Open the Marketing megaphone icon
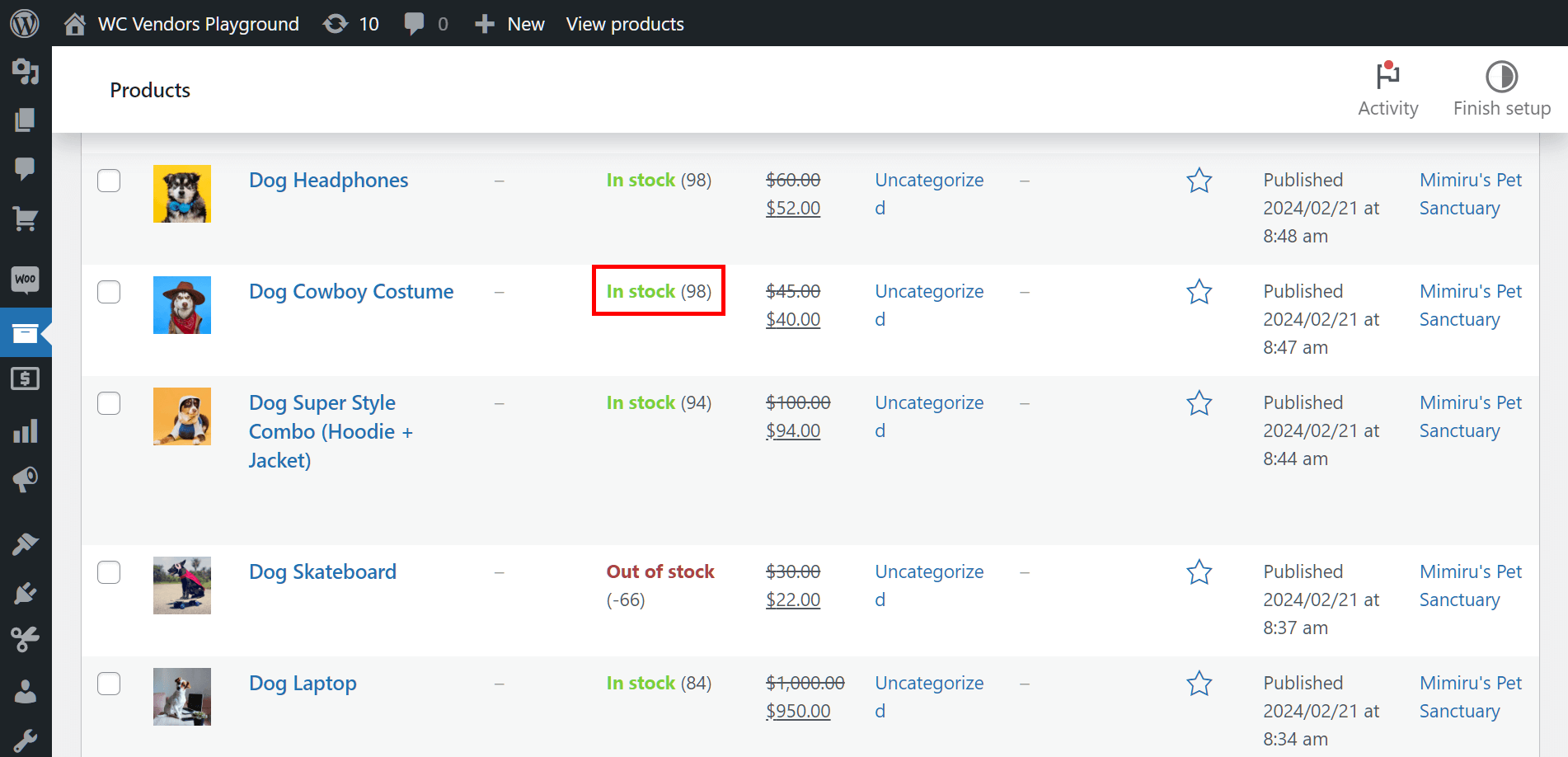 26,479
